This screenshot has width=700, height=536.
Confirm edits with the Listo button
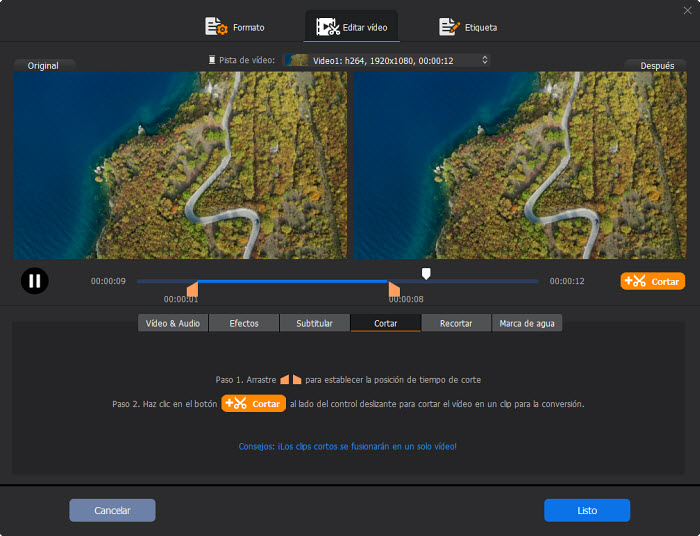pyautogui.click(x=587, y=510)
